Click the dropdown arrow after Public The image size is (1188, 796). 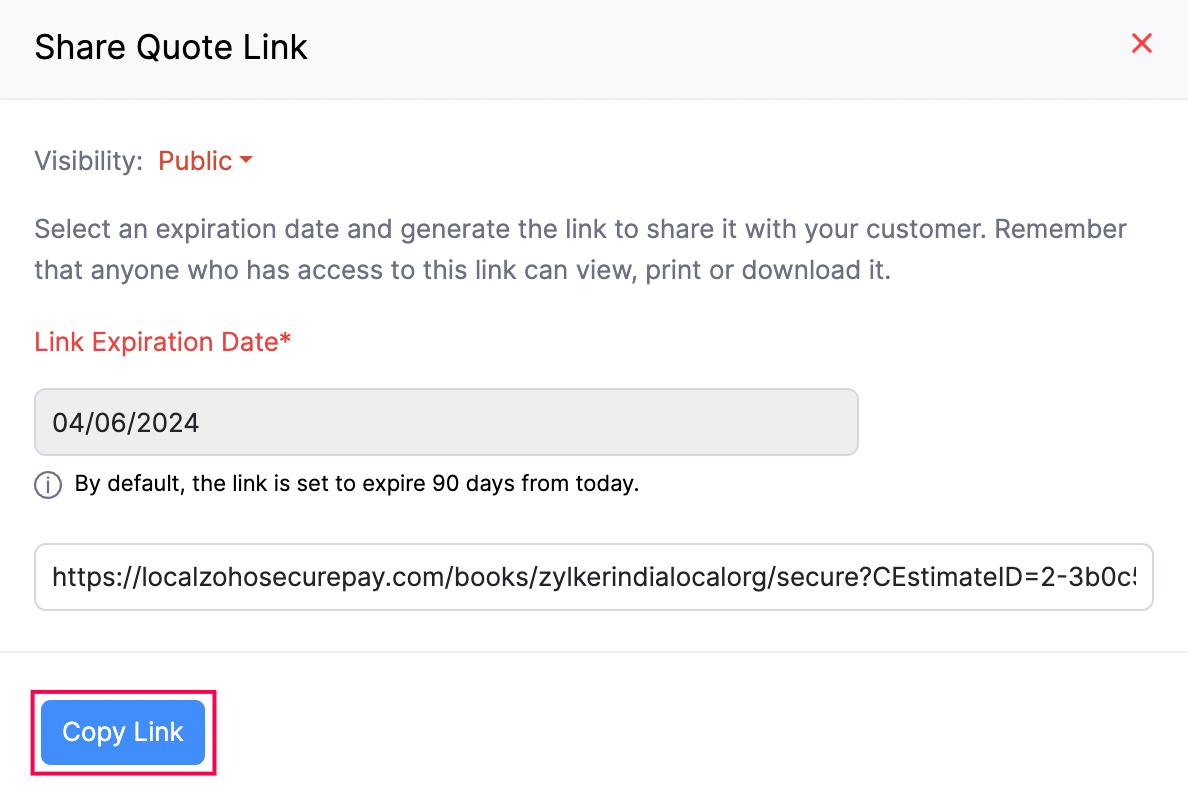tap(247, 160)
